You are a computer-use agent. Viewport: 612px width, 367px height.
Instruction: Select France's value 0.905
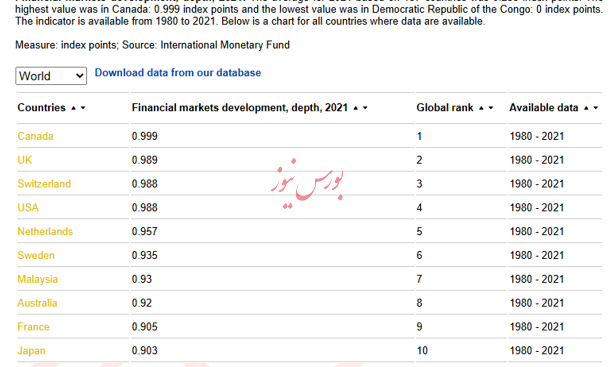(x=144, y=327)
